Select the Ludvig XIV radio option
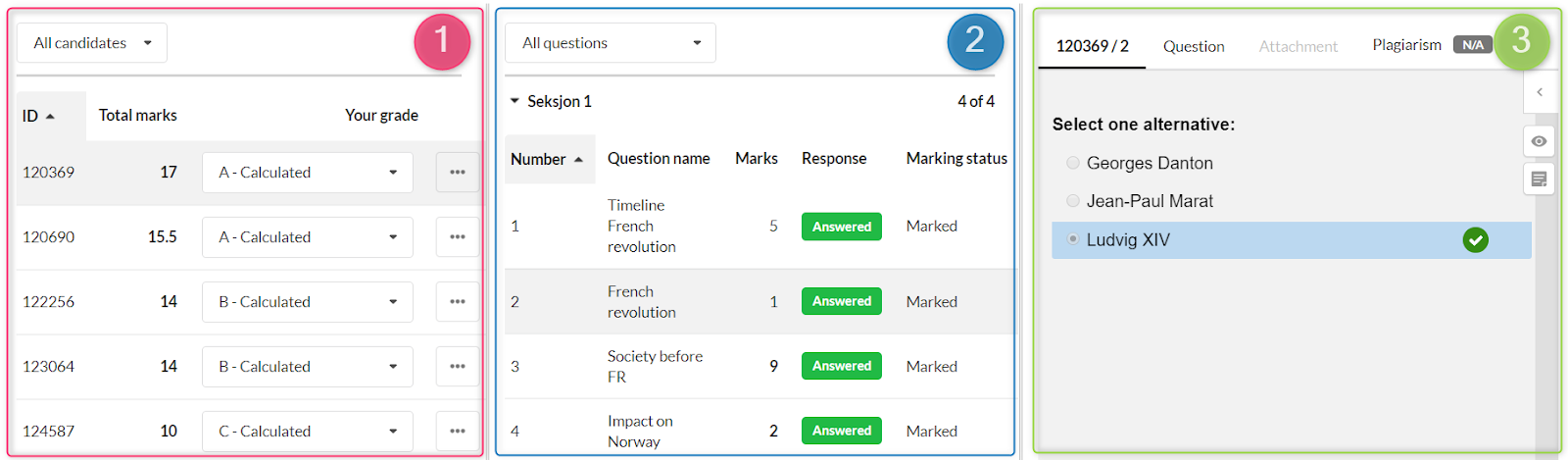Screen dimensions: 1568x460 [x=1073, y=239]
